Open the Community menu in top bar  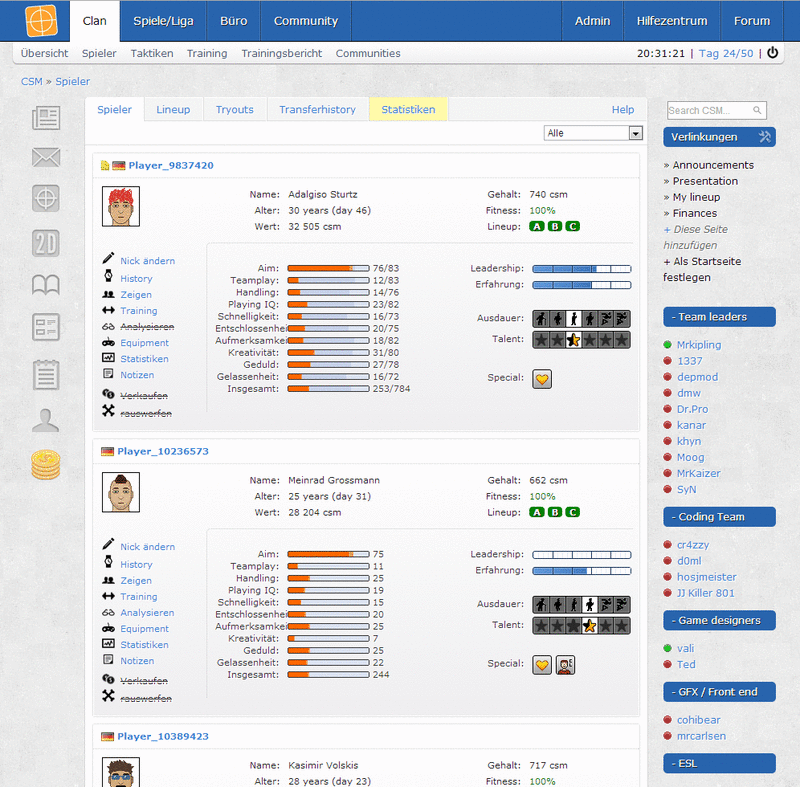coord(305,20)
